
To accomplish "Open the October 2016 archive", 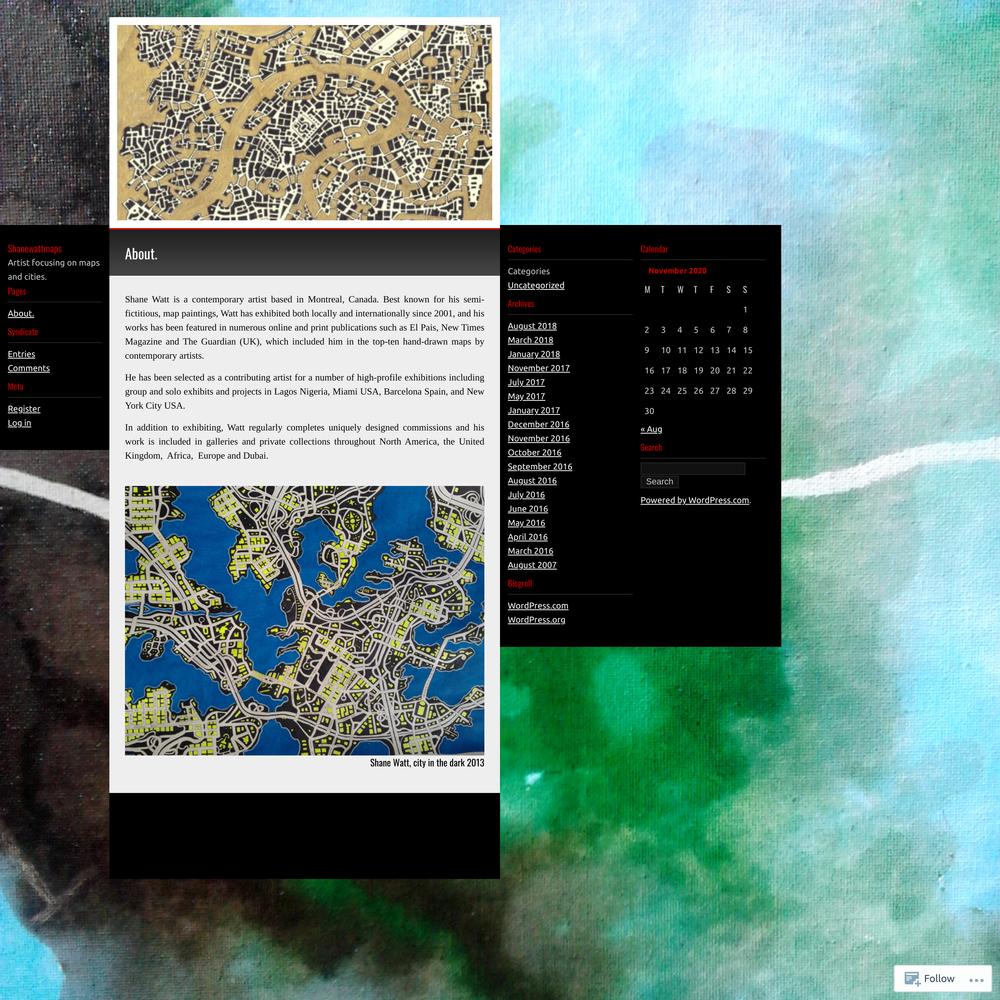I will pos(534,453).
